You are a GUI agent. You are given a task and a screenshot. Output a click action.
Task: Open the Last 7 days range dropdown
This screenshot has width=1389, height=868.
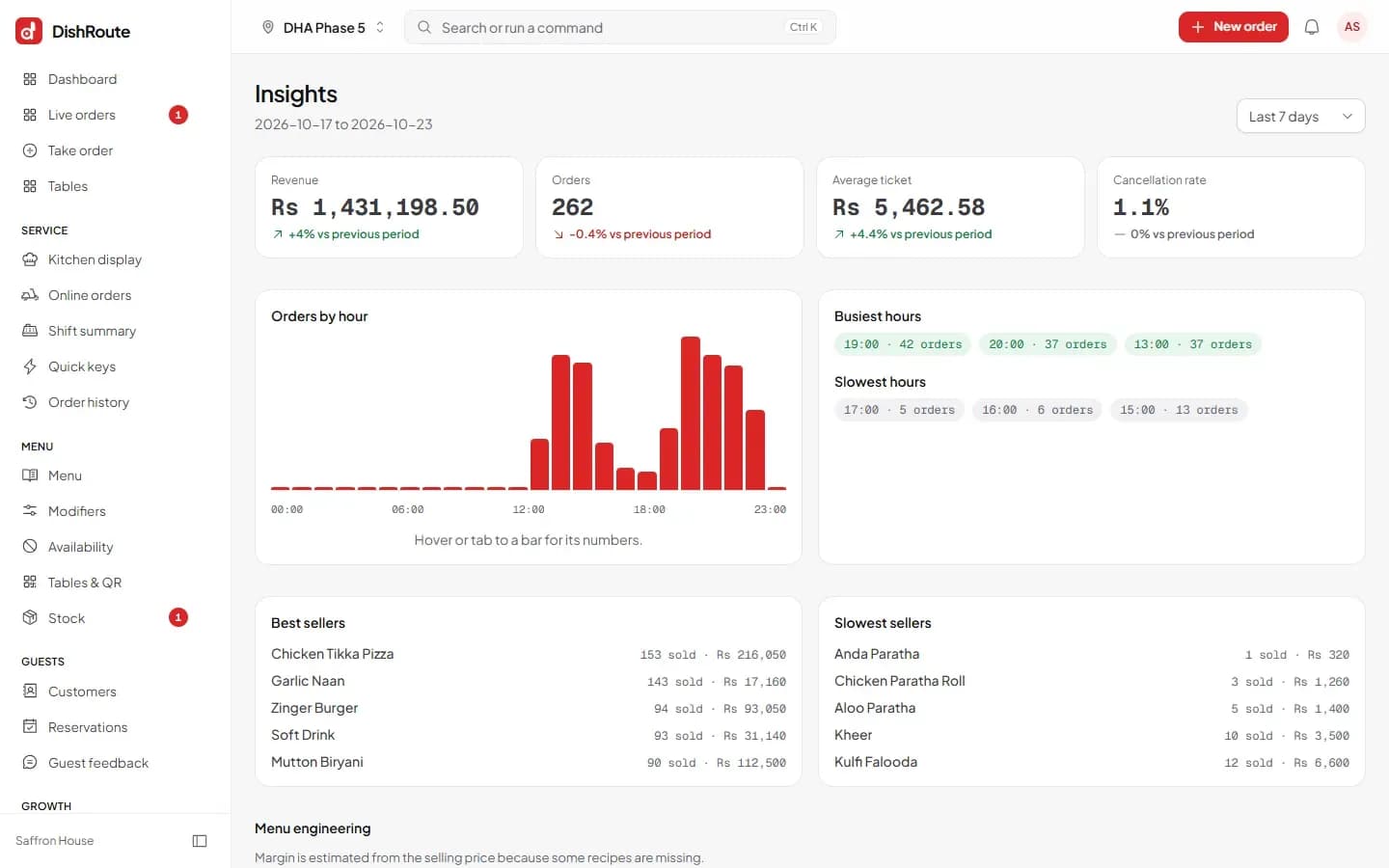coord(1300,116)
